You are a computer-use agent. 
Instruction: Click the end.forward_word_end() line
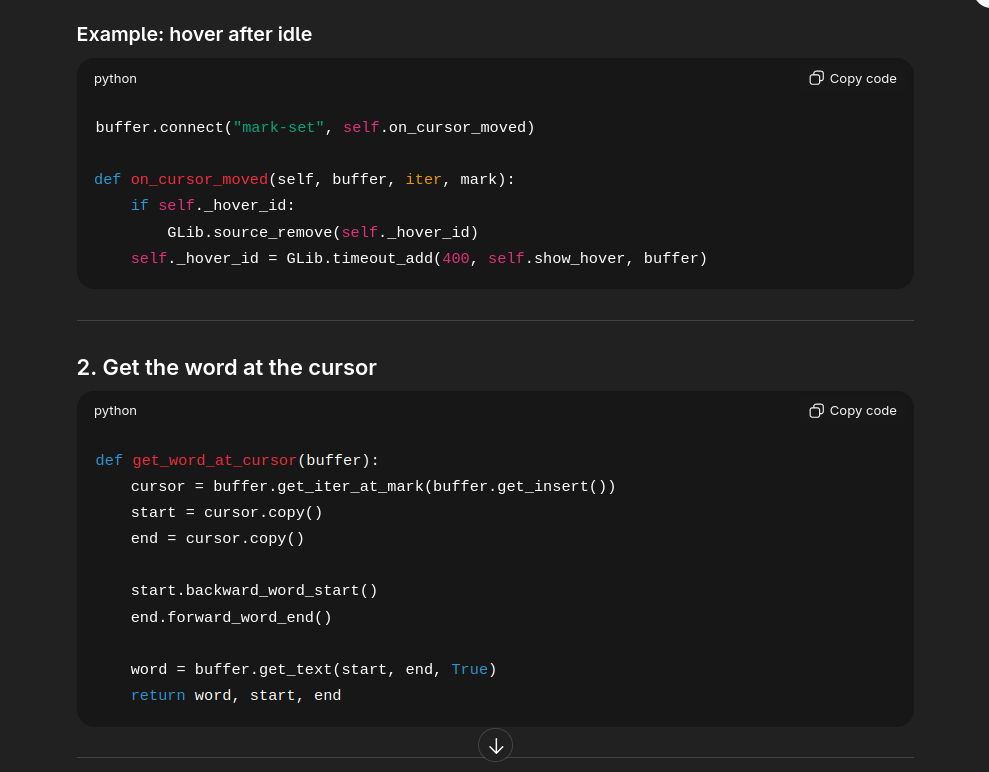tap(231, 618)
